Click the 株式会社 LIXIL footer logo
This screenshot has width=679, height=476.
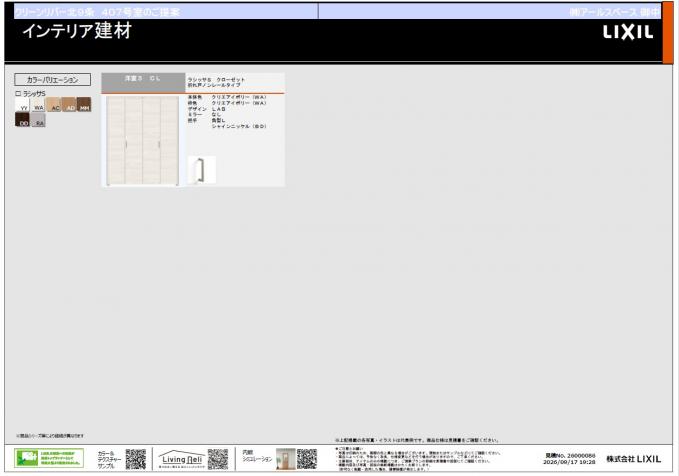(634, 459)
